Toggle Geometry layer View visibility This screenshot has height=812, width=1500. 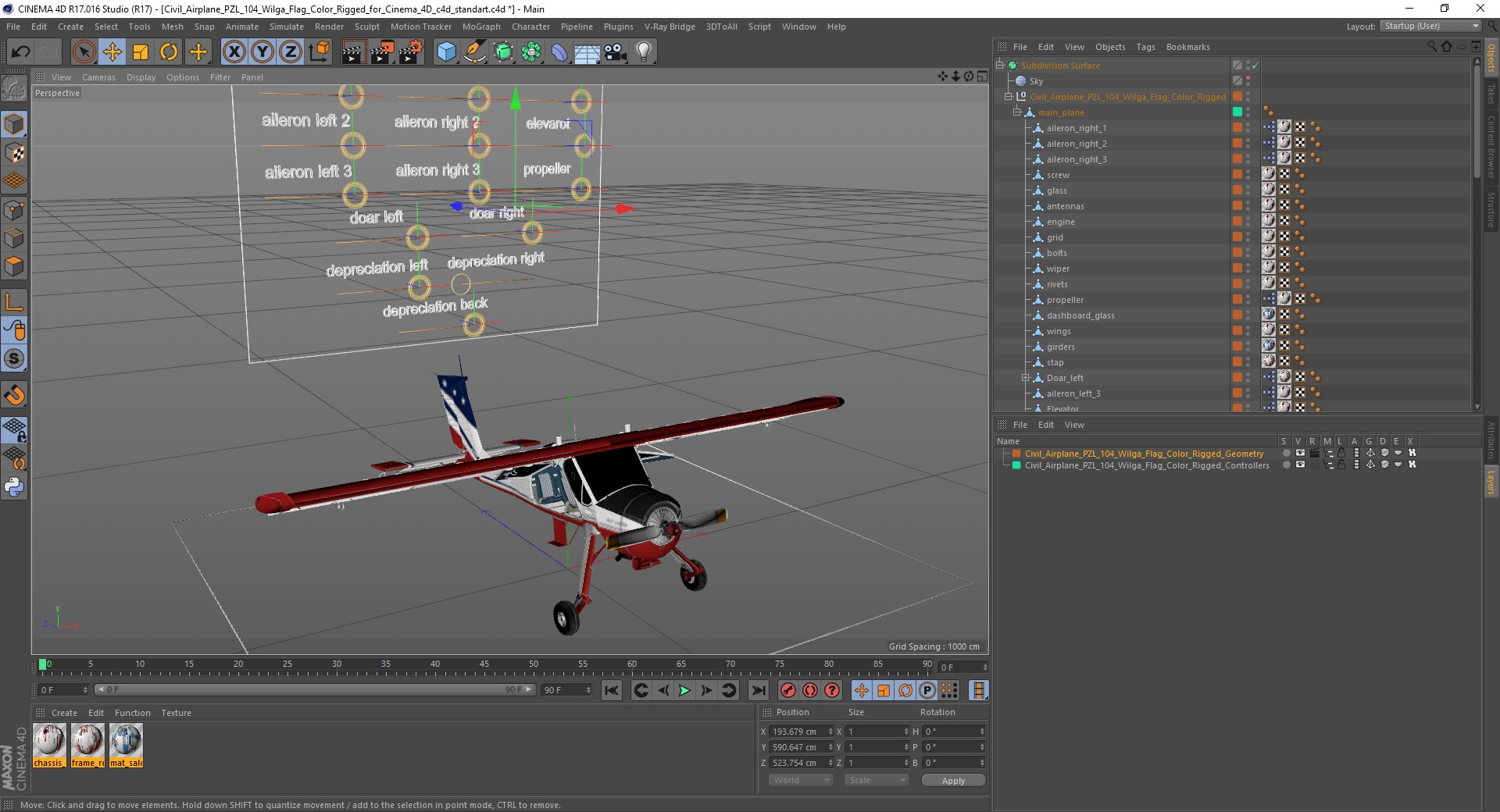point(1300,453)
